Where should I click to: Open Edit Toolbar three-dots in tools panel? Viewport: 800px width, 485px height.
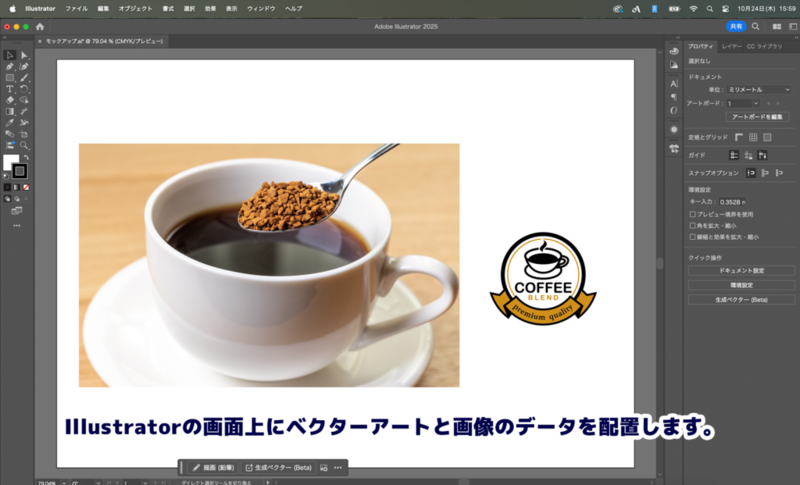[x=17, y=225]
